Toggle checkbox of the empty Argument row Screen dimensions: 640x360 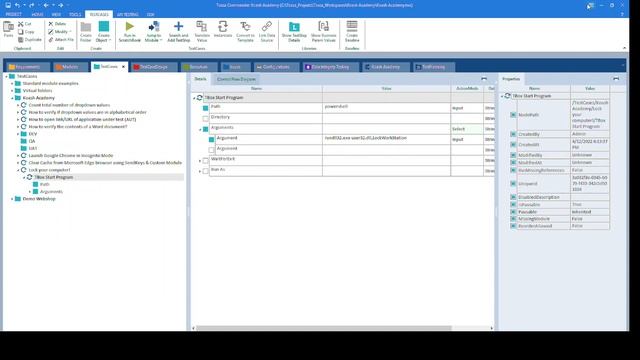point(211,150)
